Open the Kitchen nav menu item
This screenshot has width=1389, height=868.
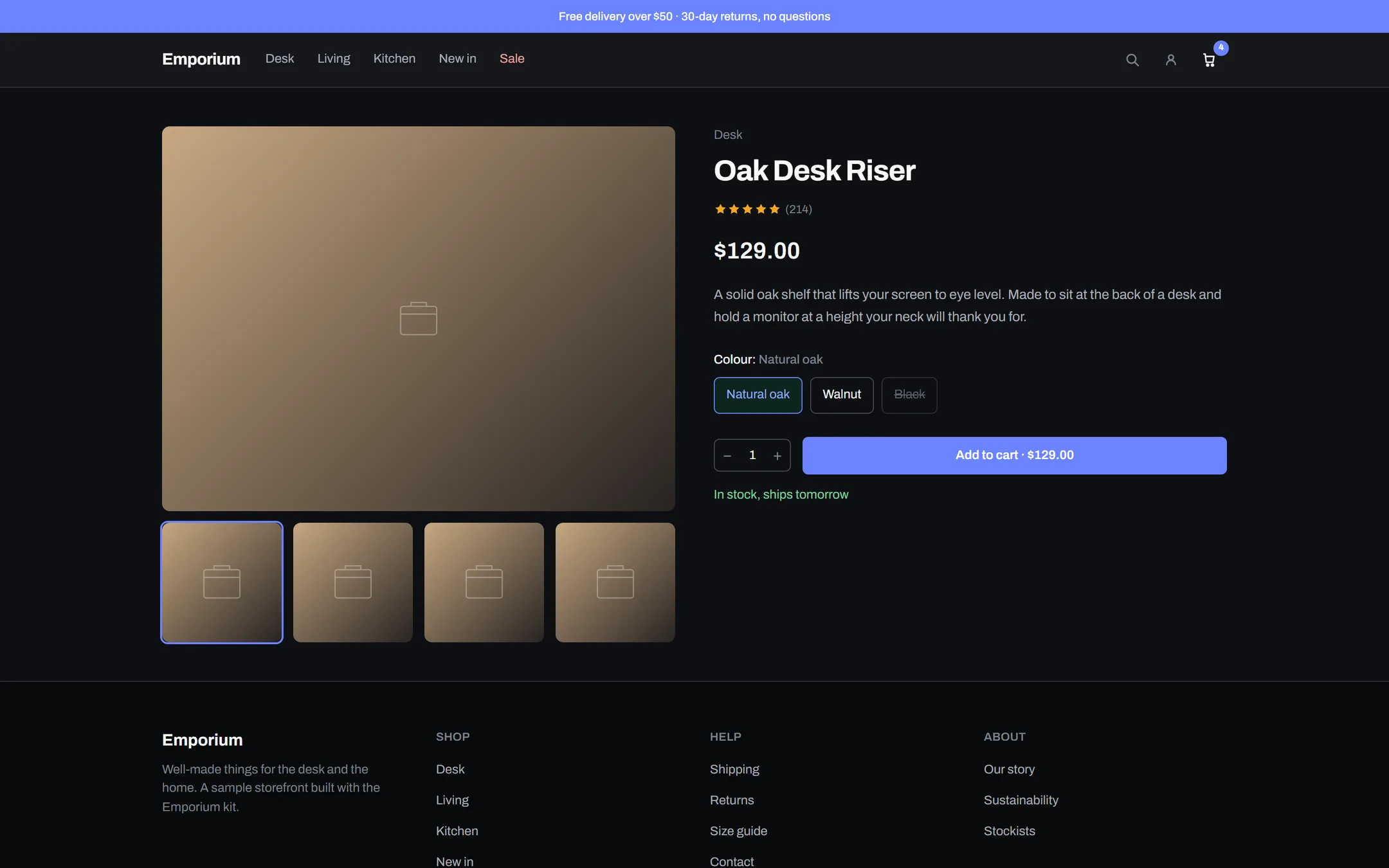click(394, 59)
